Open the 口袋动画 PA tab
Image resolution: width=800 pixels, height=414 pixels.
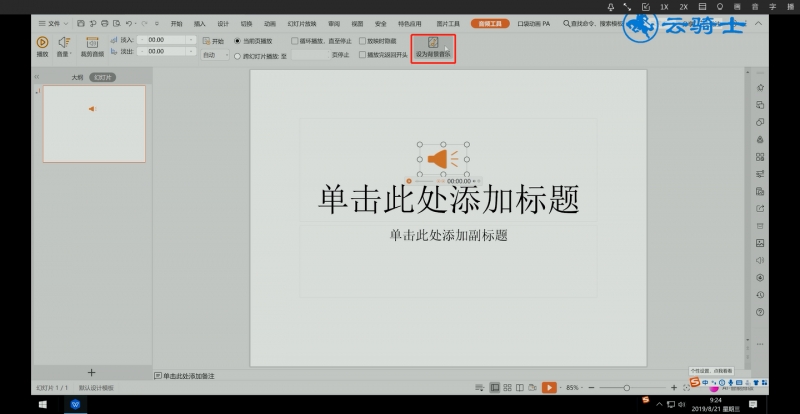[x=534, y=23]
